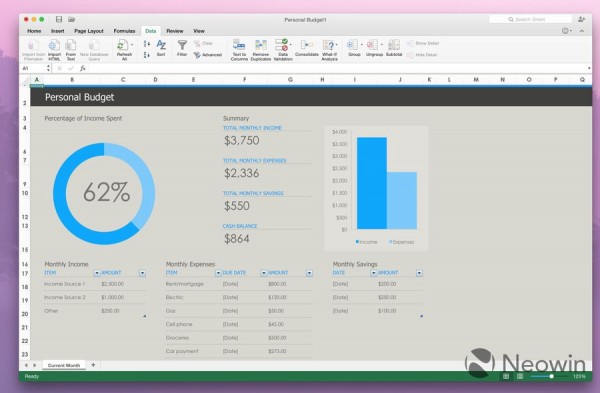Sort descending with the Z-A arrow icon
This screenshot has height=393, width=600.
coord(147,55)
